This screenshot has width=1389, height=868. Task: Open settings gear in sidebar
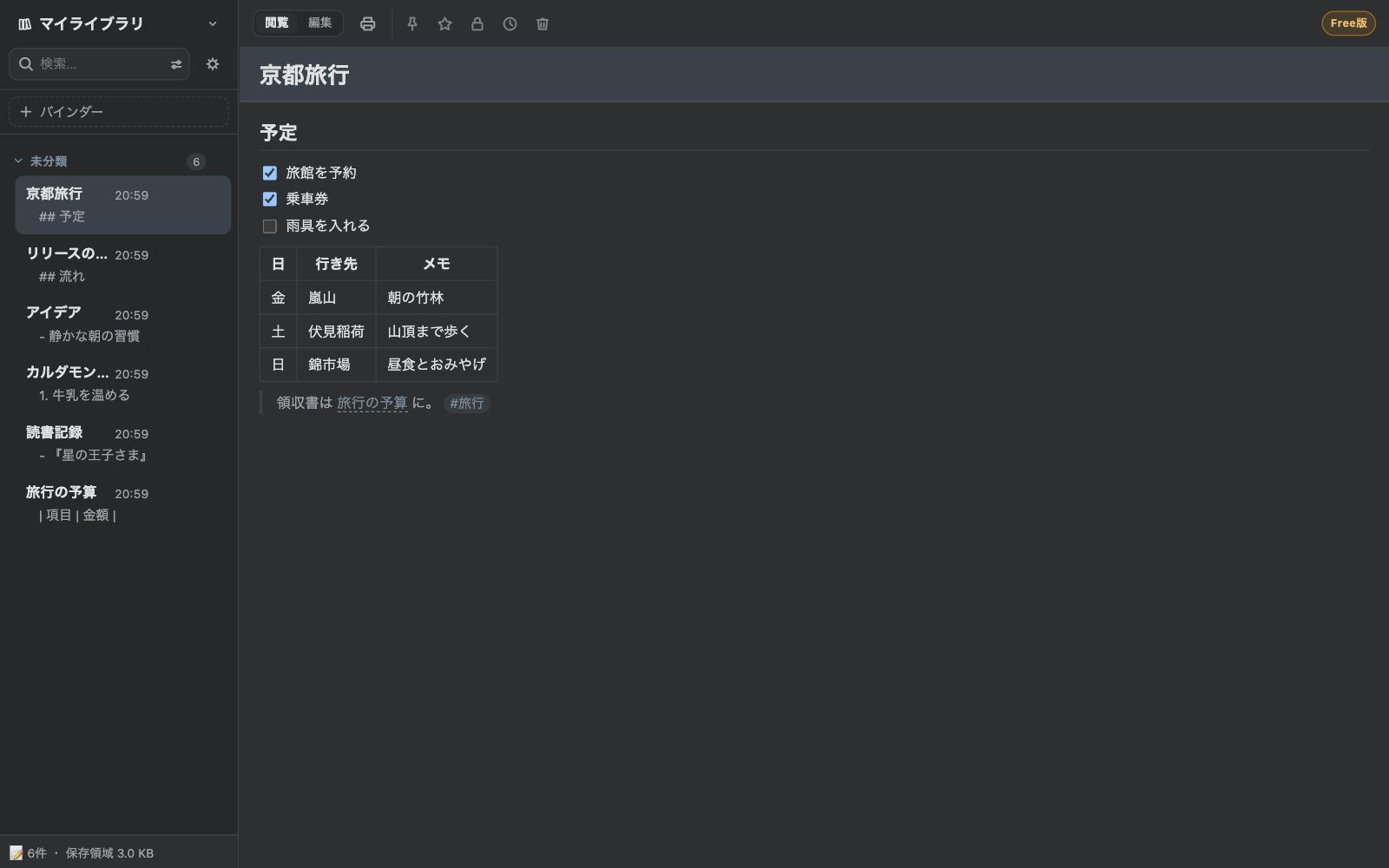[213, 64]
